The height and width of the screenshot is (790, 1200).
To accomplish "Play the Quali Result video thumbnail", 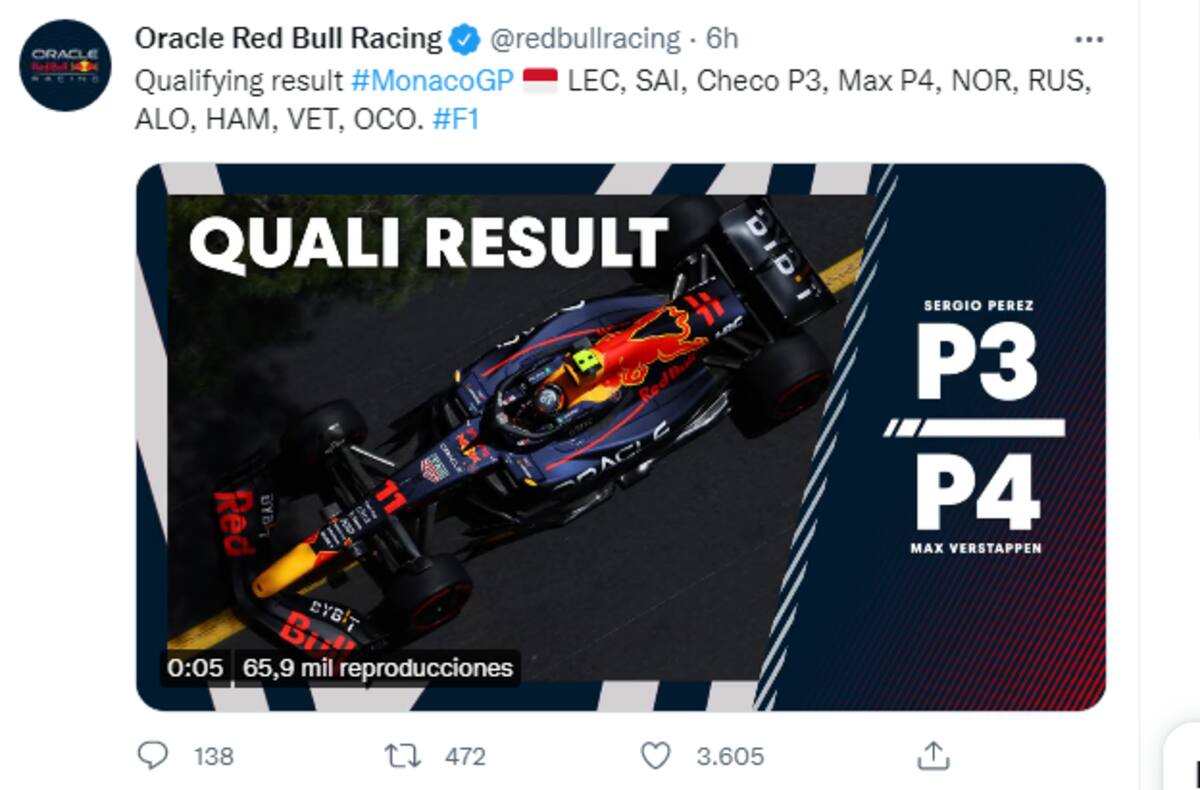I will click(x=620, y=437).
